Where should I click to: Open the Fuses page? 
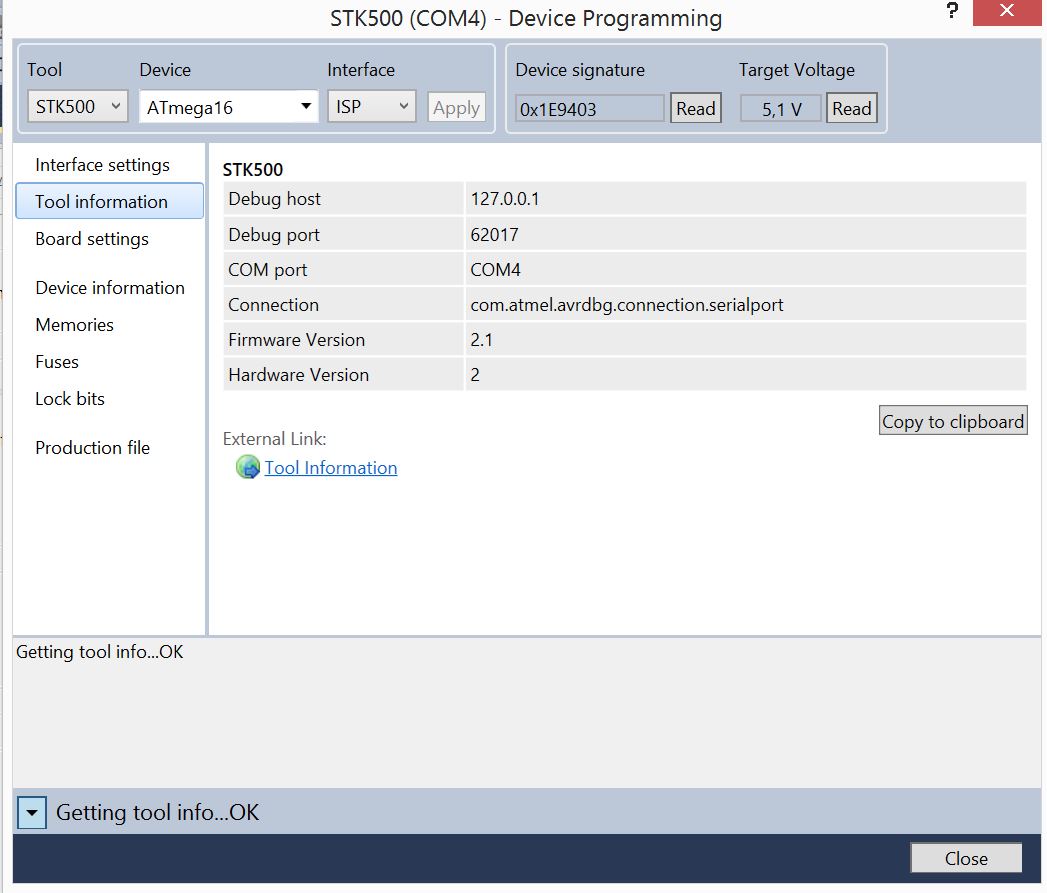tap(57, 362)
